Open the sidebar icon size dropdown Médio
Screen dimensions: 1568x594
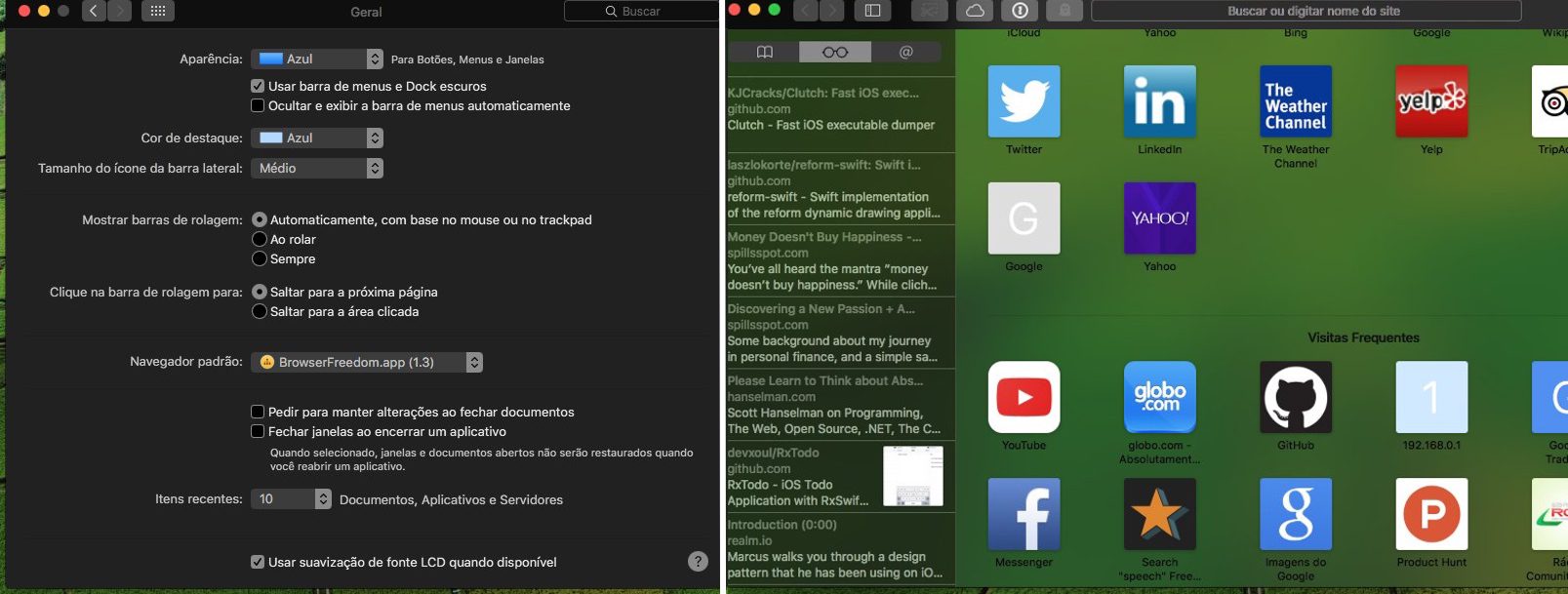[317, 168]
